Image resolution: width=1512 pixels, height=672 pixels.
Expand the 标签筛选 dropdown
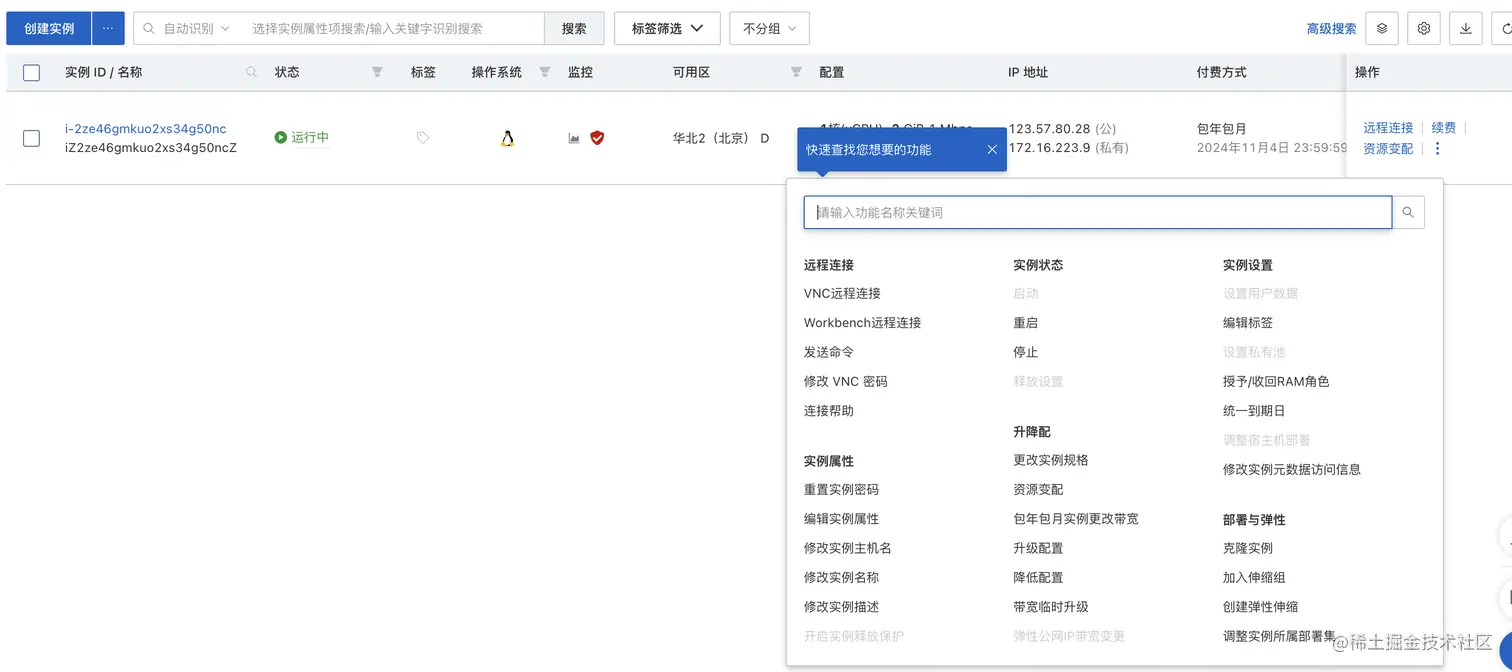pyautogui.click(x=667, y=29)
